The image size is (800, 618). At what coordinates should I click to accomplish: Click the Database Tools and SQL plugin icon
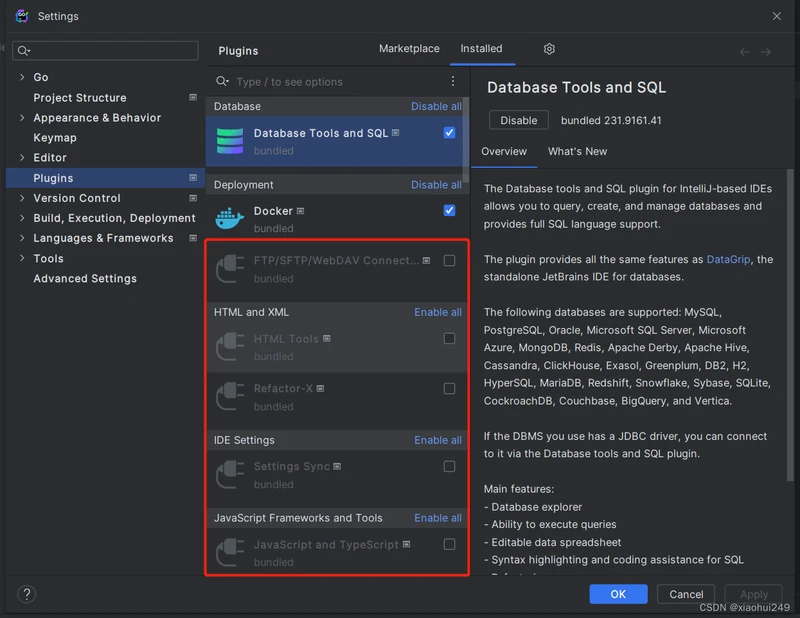[x=230, y=141]
